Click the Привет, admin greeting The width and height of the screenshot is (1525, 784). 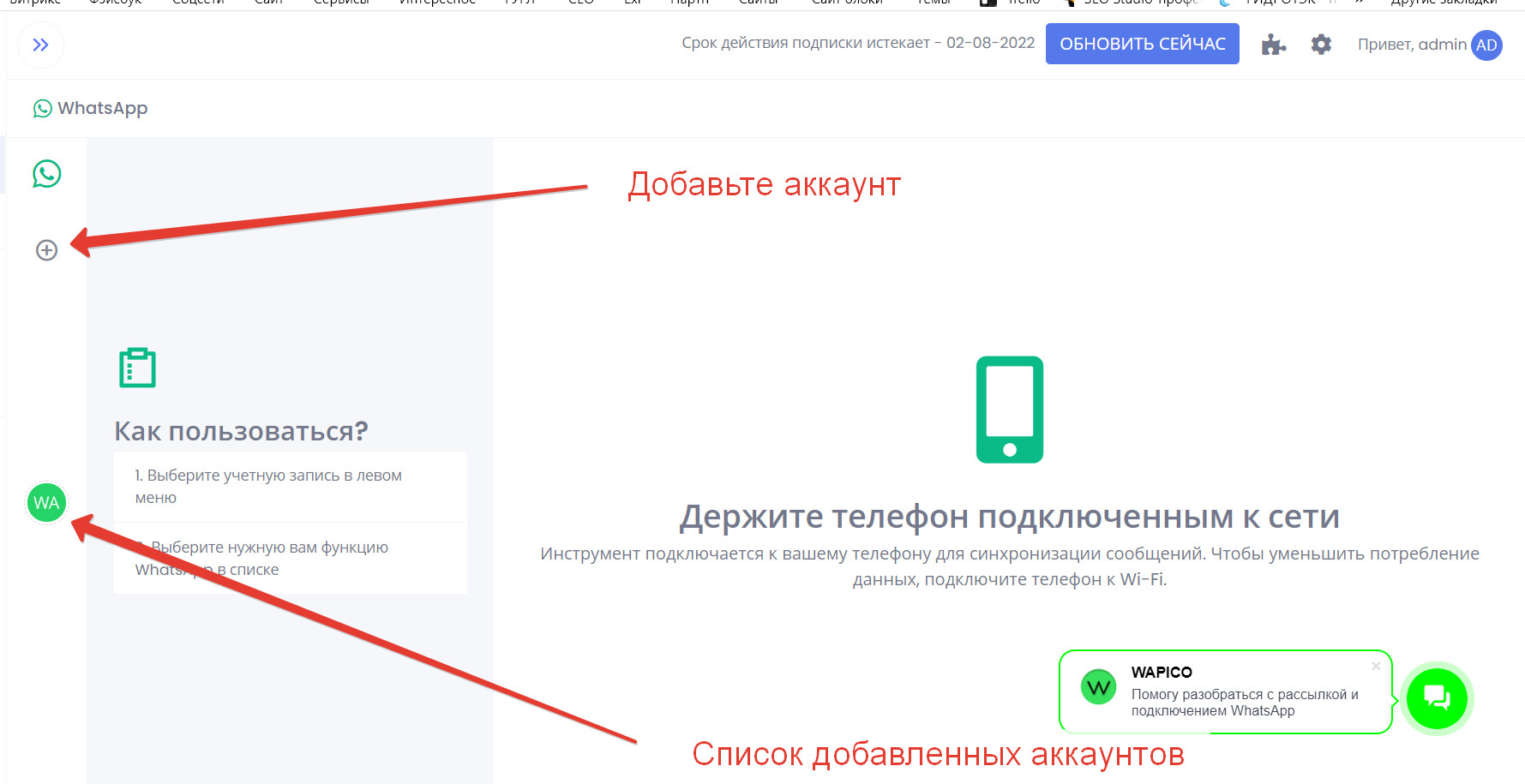click(x=1412, y=45)
